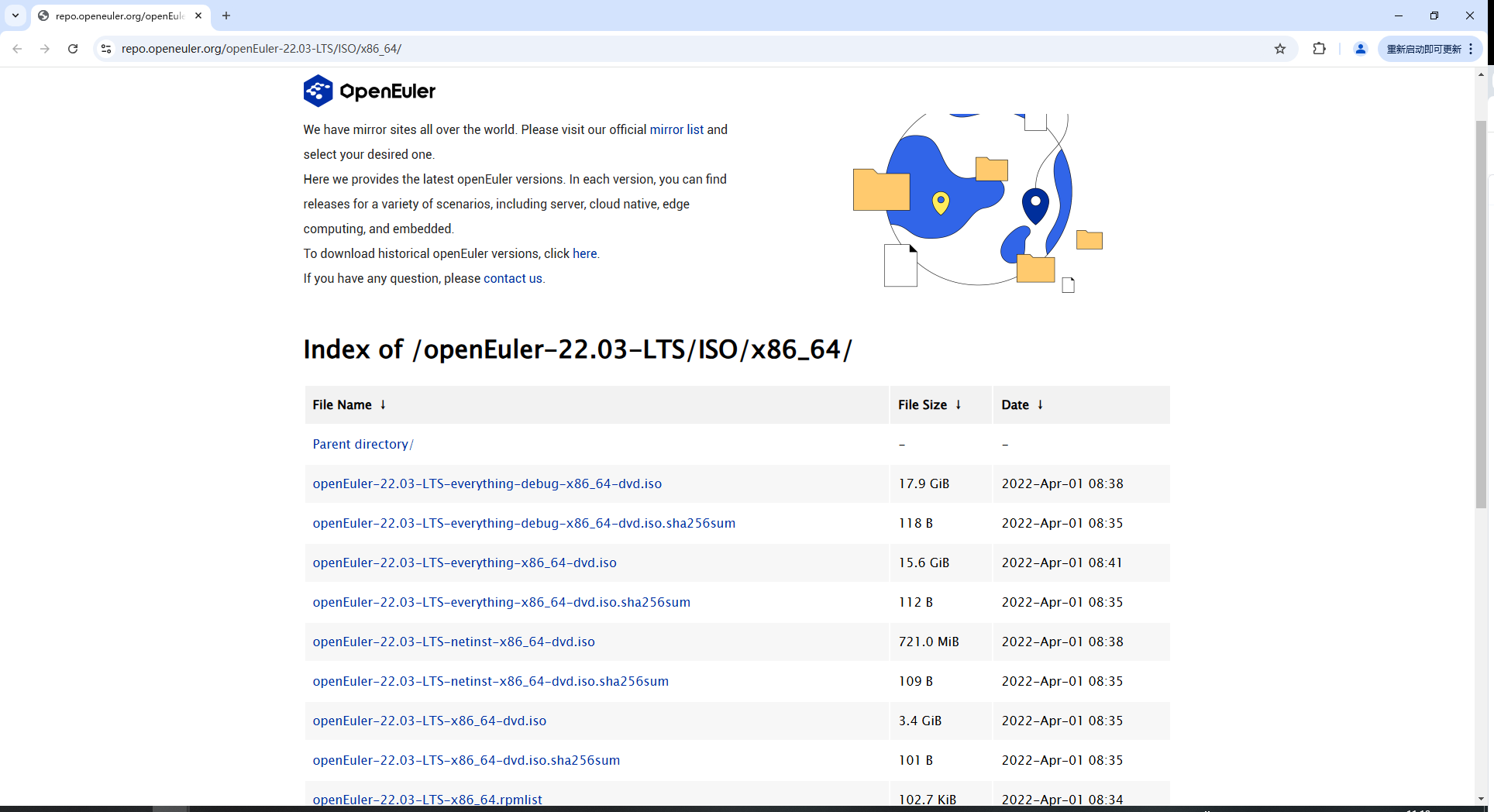Click the vertical page scrollbar thumb
Viewport: 1494px width, 812px height.
[x=1481, y=314]
